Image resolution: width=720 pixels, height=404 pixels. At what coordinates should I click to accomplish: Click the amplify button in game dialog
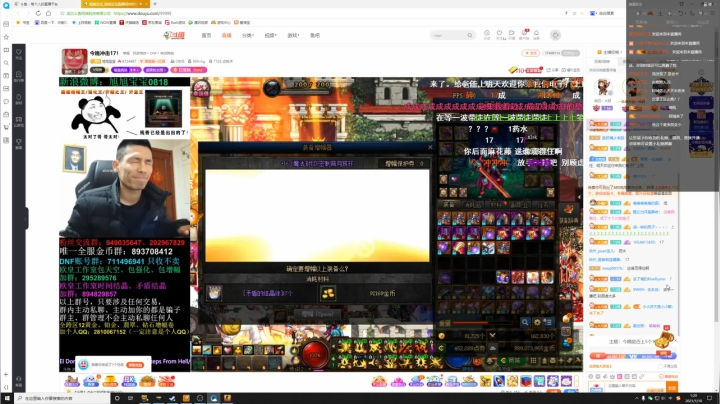pyautogui.click(x=317, y=314)
